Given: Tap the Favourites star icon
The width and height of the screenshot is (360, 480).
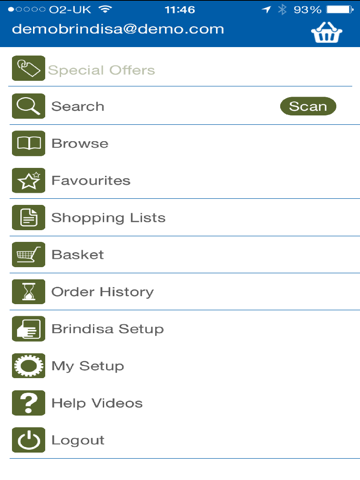Looking at the screenshot, I should [x=28, y=180].
